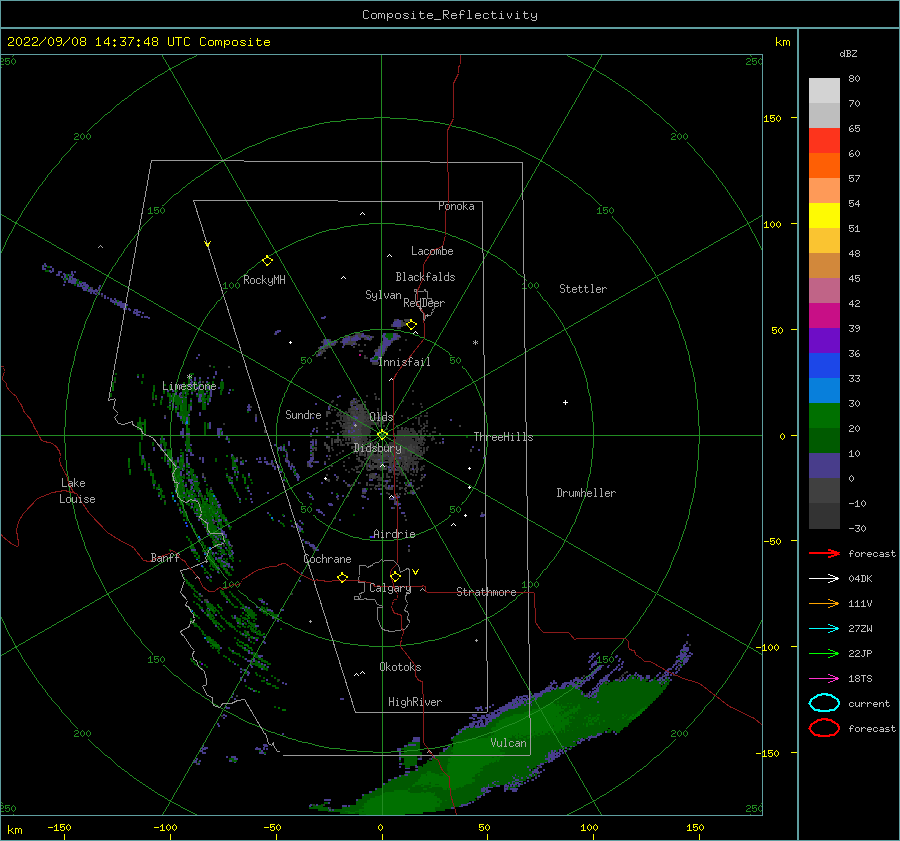Click the white 04DK arrow legend icon
Image resolution: width=900 pixels, height=841 pixels.
tap(824, 578)
